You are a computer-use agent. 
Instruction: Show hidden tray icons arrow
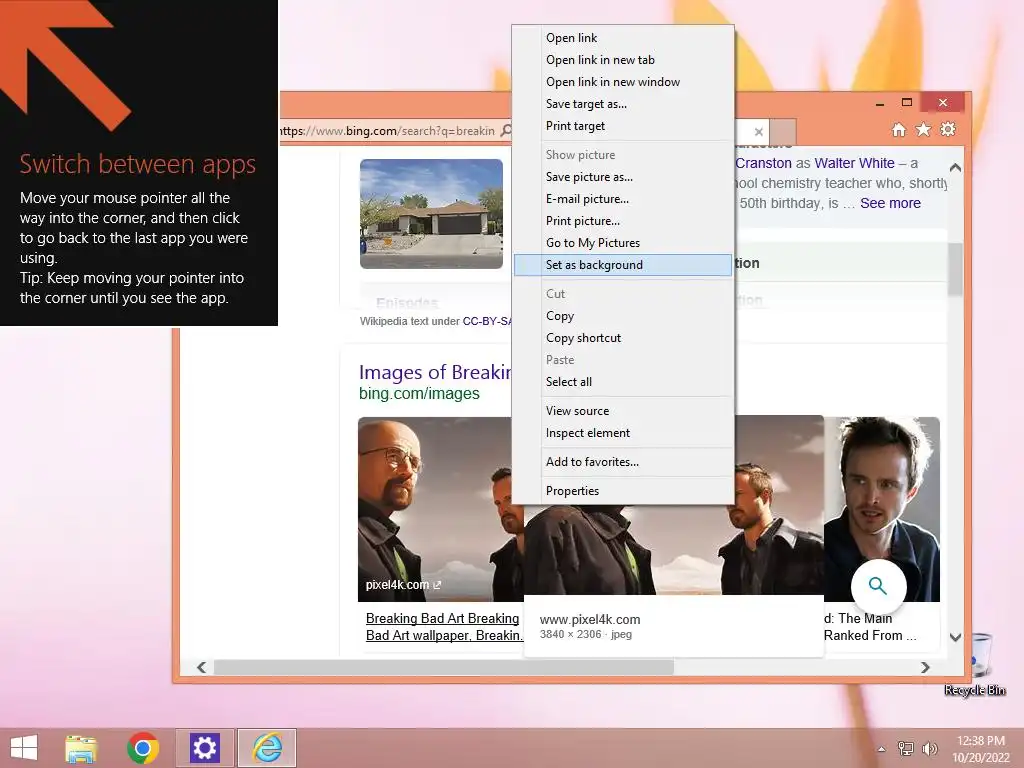[881, 749]
